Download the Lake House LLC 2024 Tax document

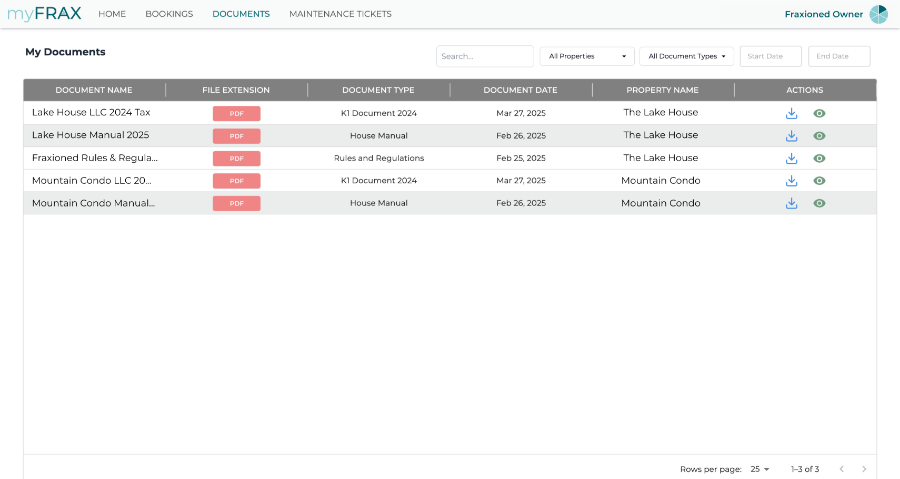791,114
